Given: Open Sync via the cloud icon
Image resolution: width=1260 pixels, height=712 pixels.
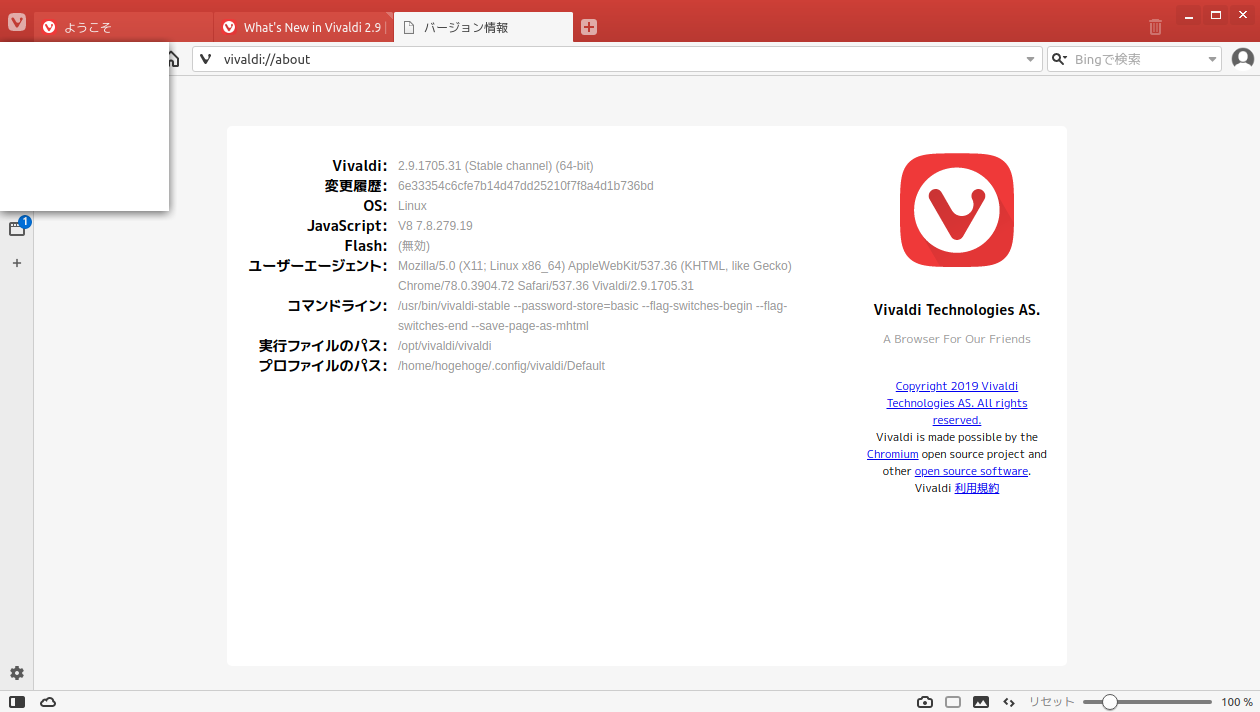Looking at the screenshot, I should tap(48, 702).
